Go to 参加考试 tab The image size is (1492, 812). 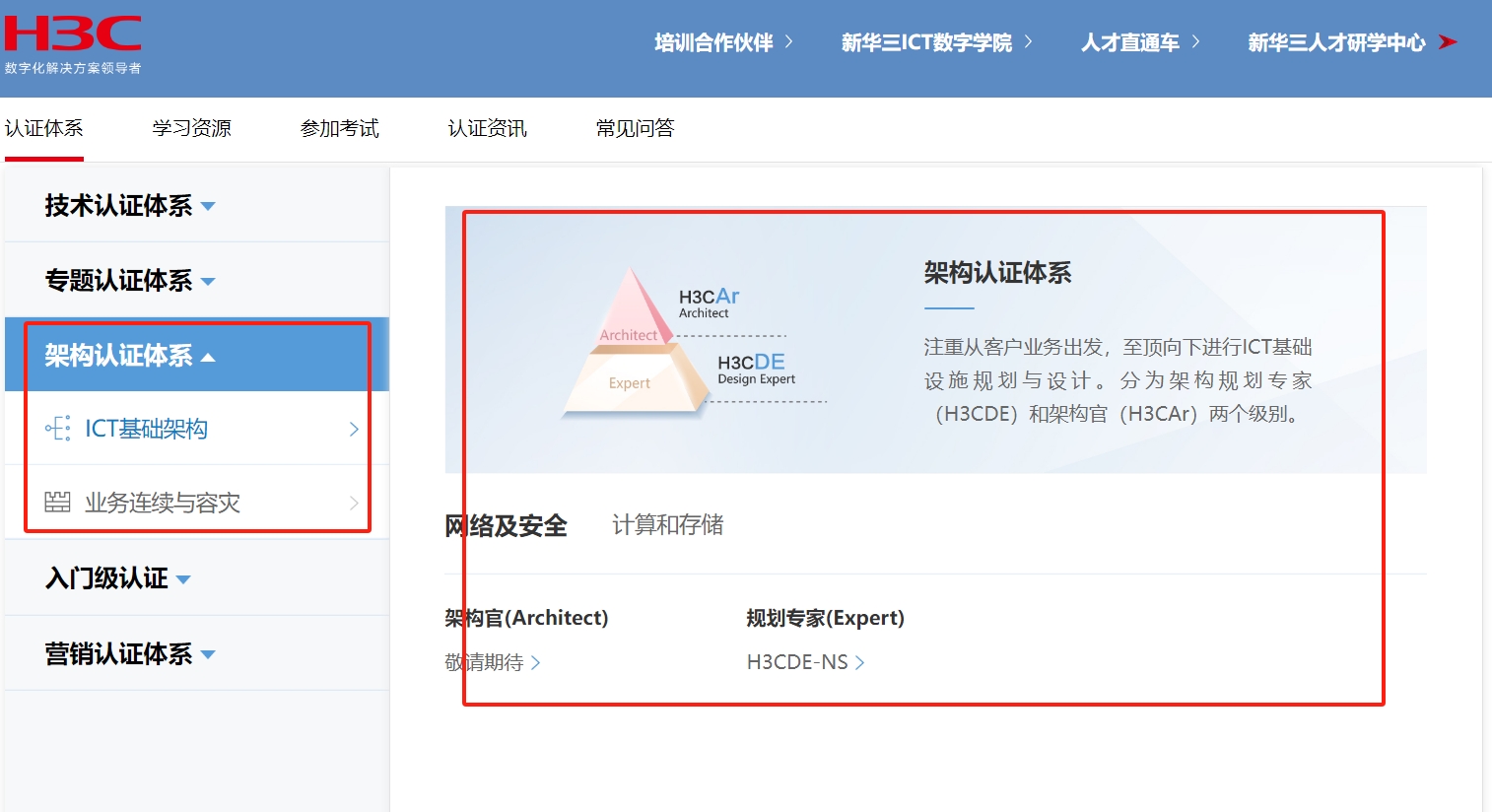click(x=339, y=128)
